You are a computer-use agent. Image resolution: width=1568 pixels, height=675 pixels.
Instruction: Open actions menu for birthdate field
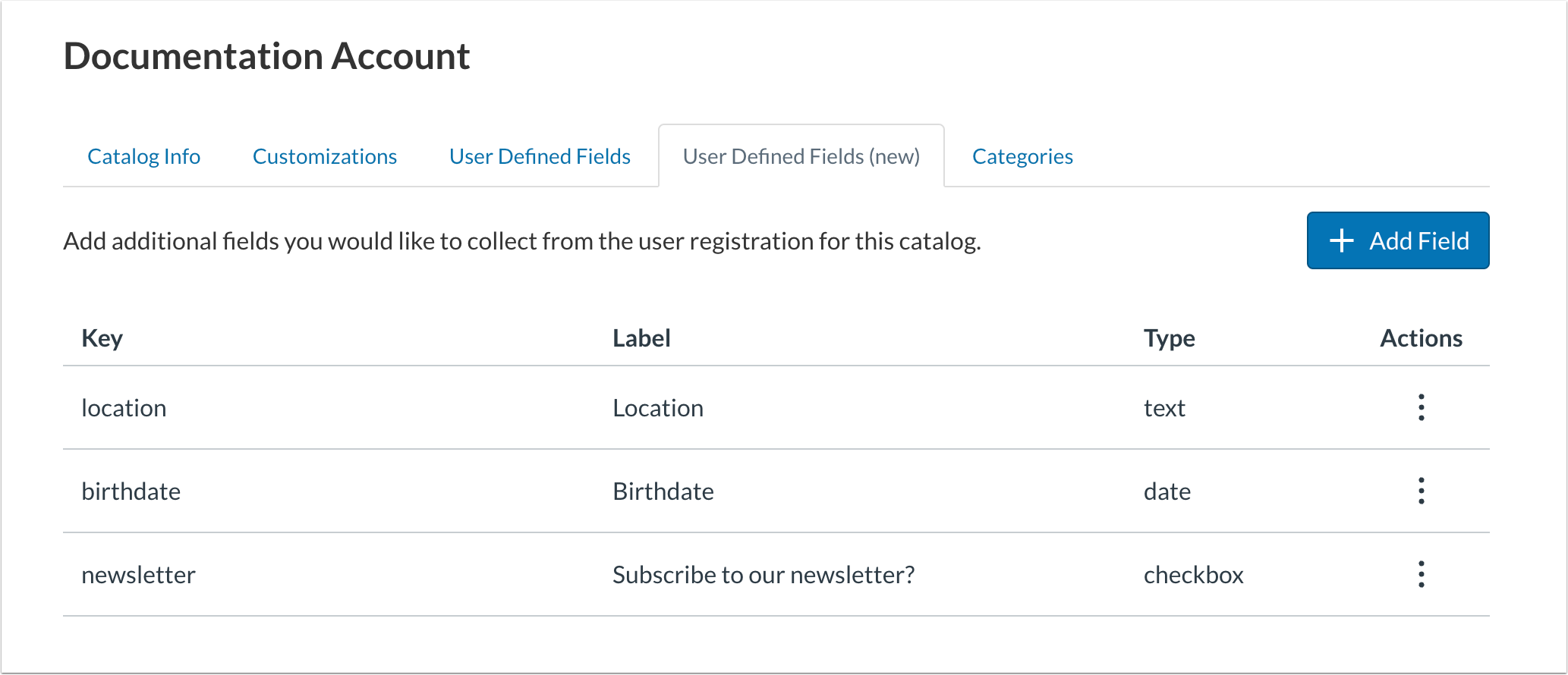point(1421,491)
